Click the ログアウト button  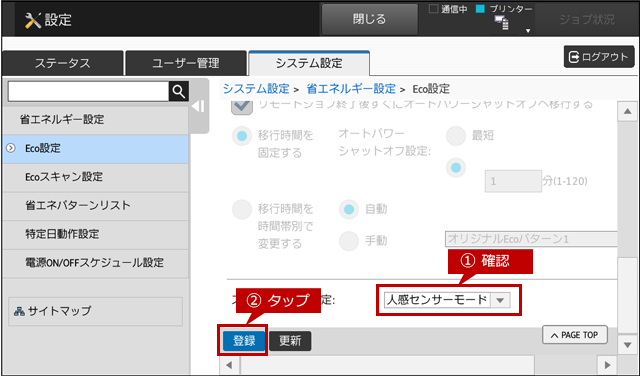pos(599,57)
